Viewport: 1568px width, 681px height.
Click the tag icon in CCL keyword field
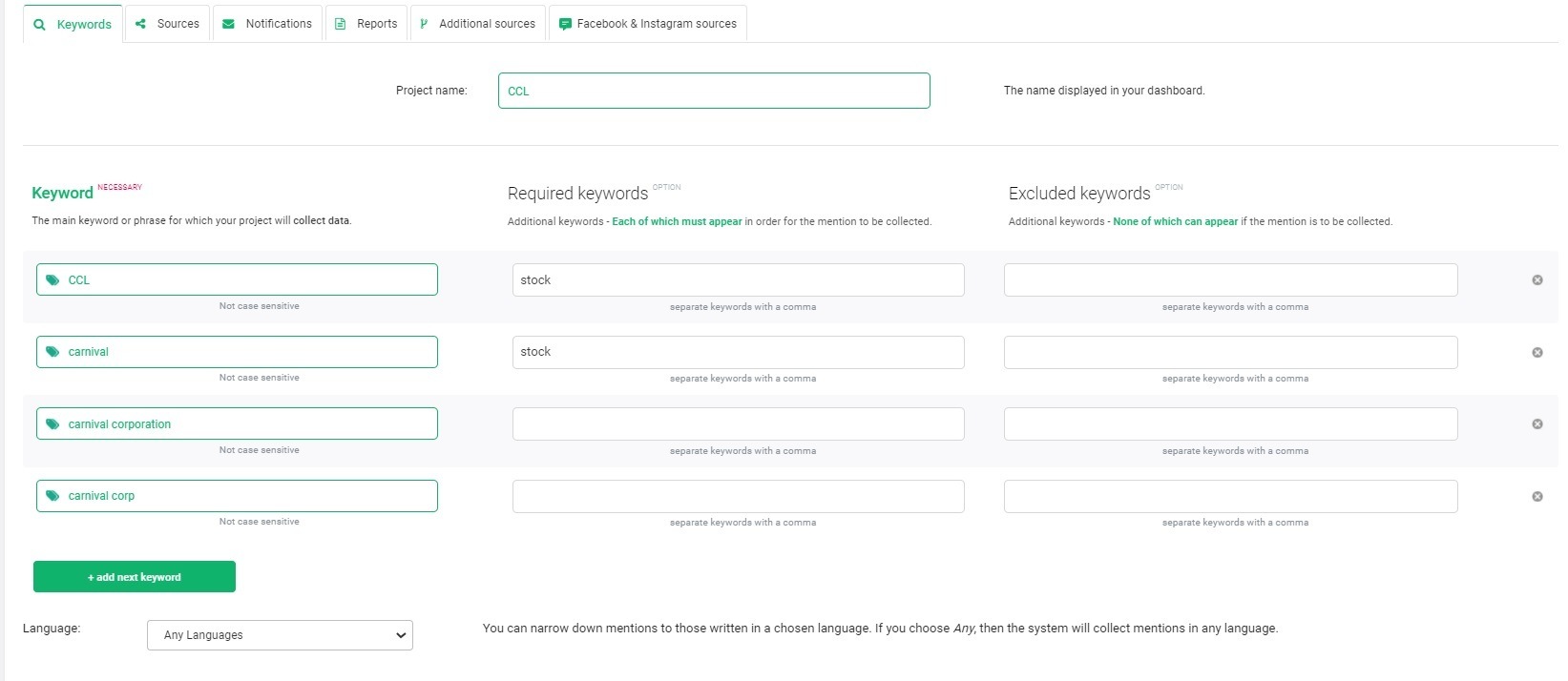(x=52, y=280)
